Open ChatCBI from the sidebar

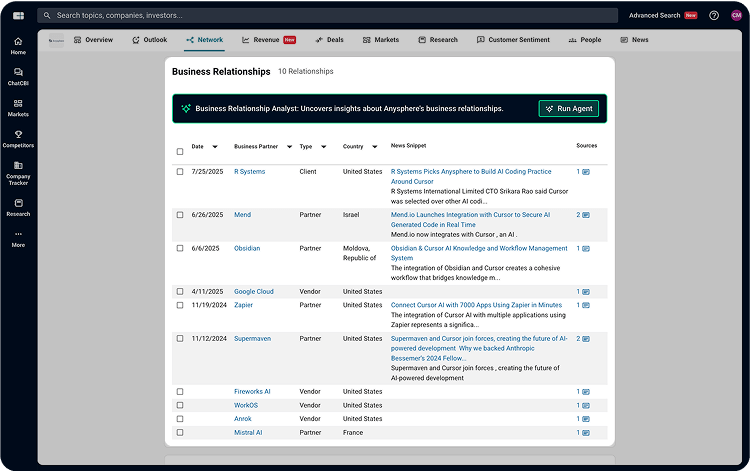pos(18,76)
